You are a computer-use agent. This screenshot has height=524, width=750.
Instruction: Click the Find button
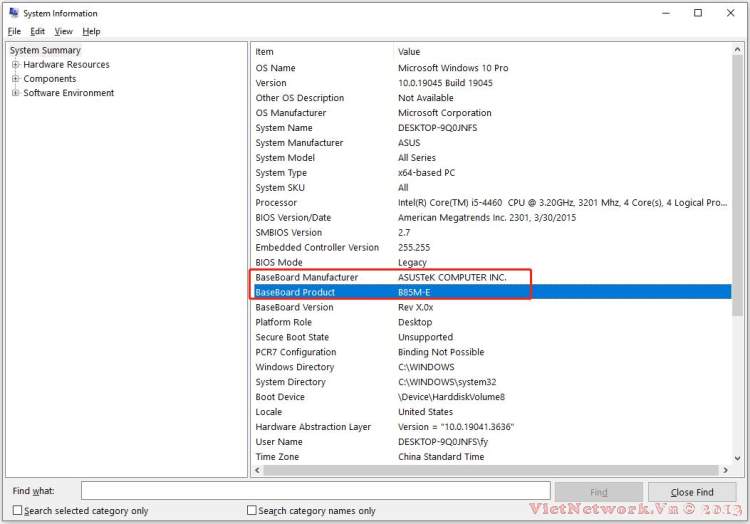[x=598, y=492]
